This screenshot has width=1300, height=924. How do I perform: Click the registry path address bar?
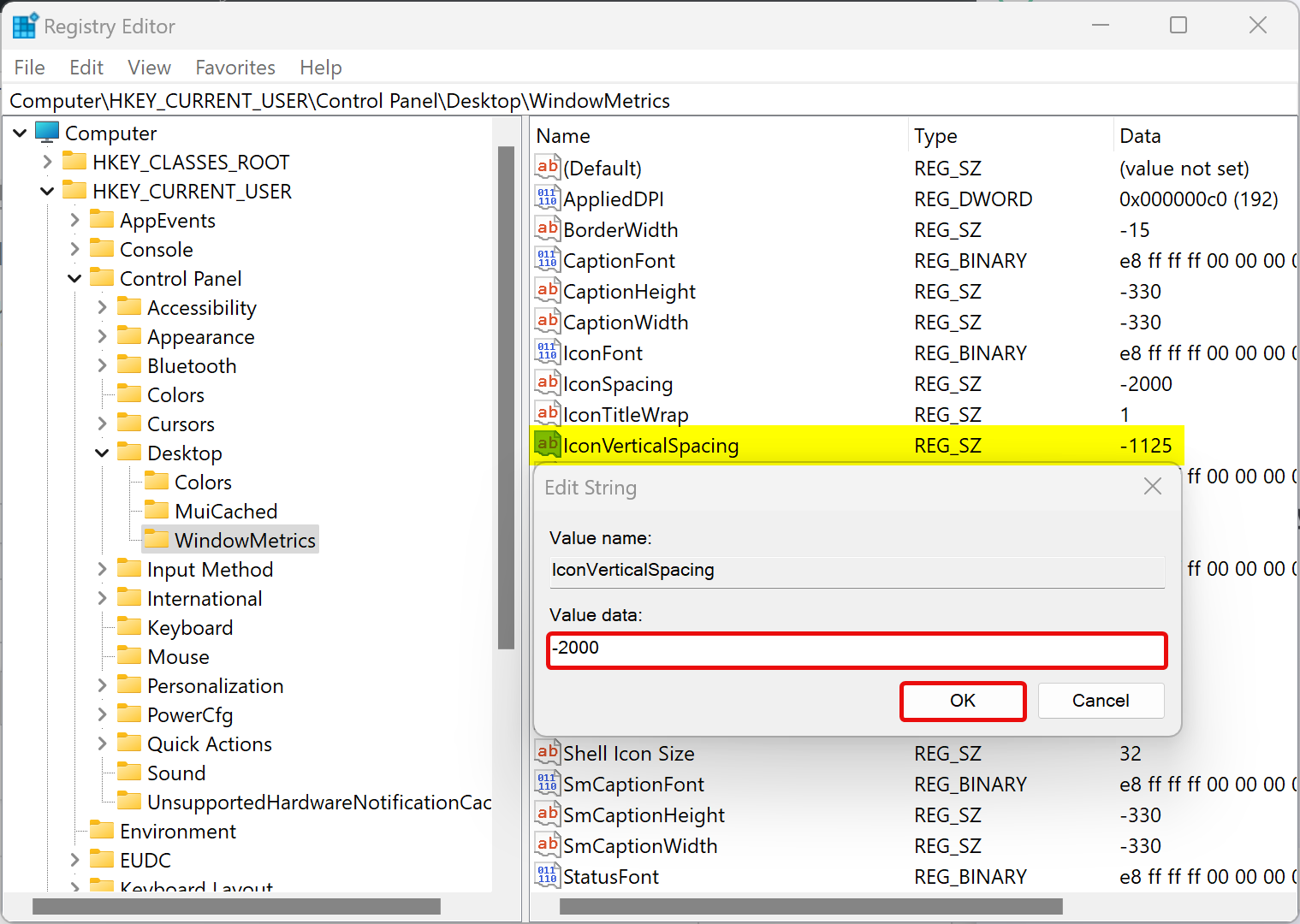click(650, 101)
